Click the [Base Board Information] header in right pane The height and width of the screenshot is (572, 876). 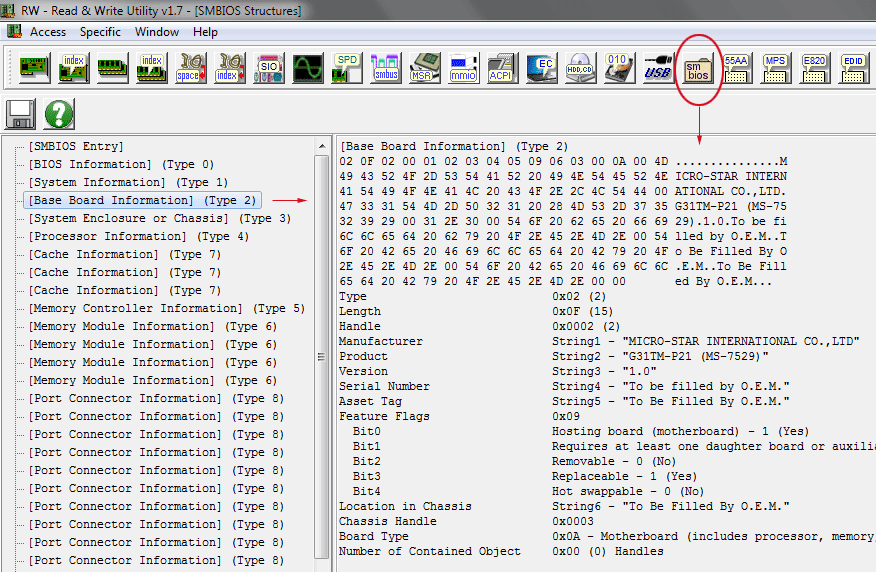(454, 146)
